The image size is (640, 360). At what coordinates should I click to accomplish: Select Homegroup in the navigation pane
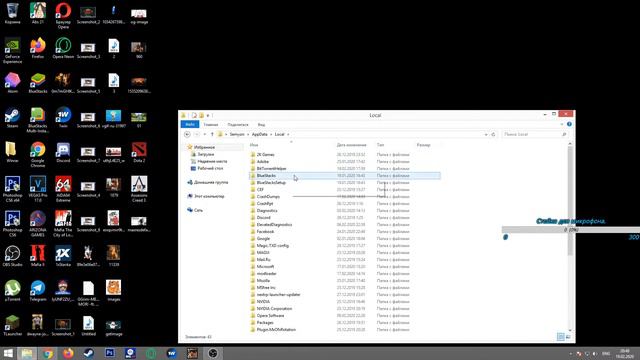211,182
